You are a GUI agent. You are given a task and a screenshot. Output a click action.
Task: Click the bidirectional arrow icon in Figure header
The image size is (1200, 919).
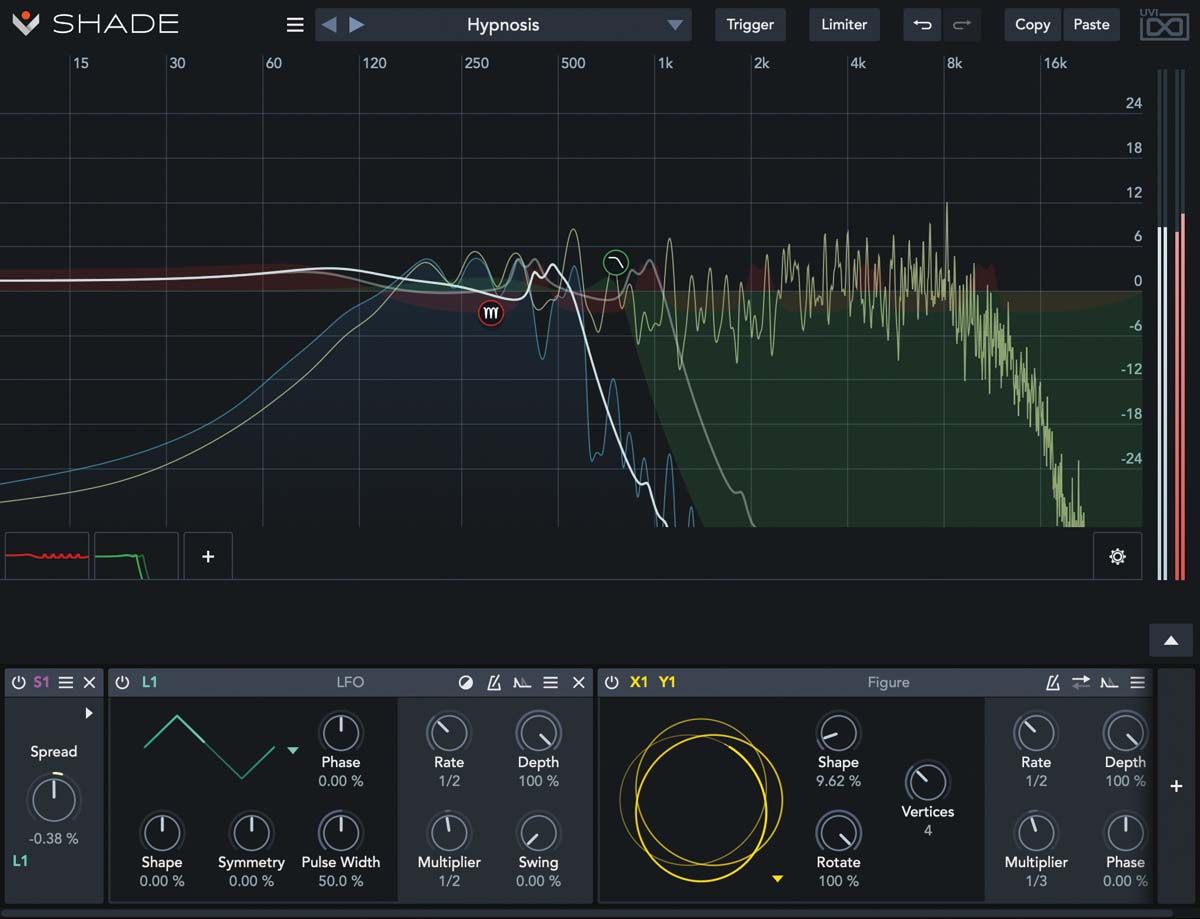[1081, 682]
